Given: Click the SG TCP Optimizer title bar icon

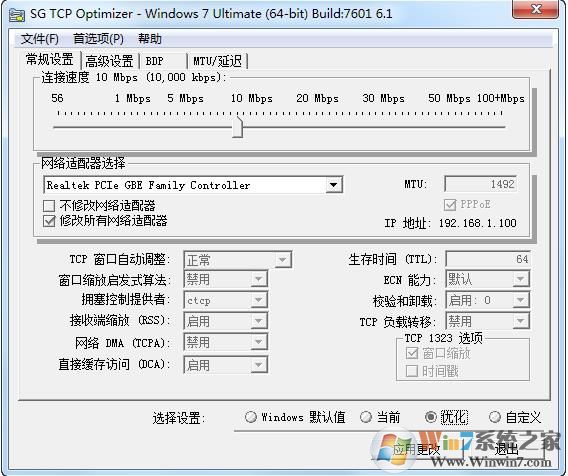Looking at the screenshot, I should click(16, 14).
